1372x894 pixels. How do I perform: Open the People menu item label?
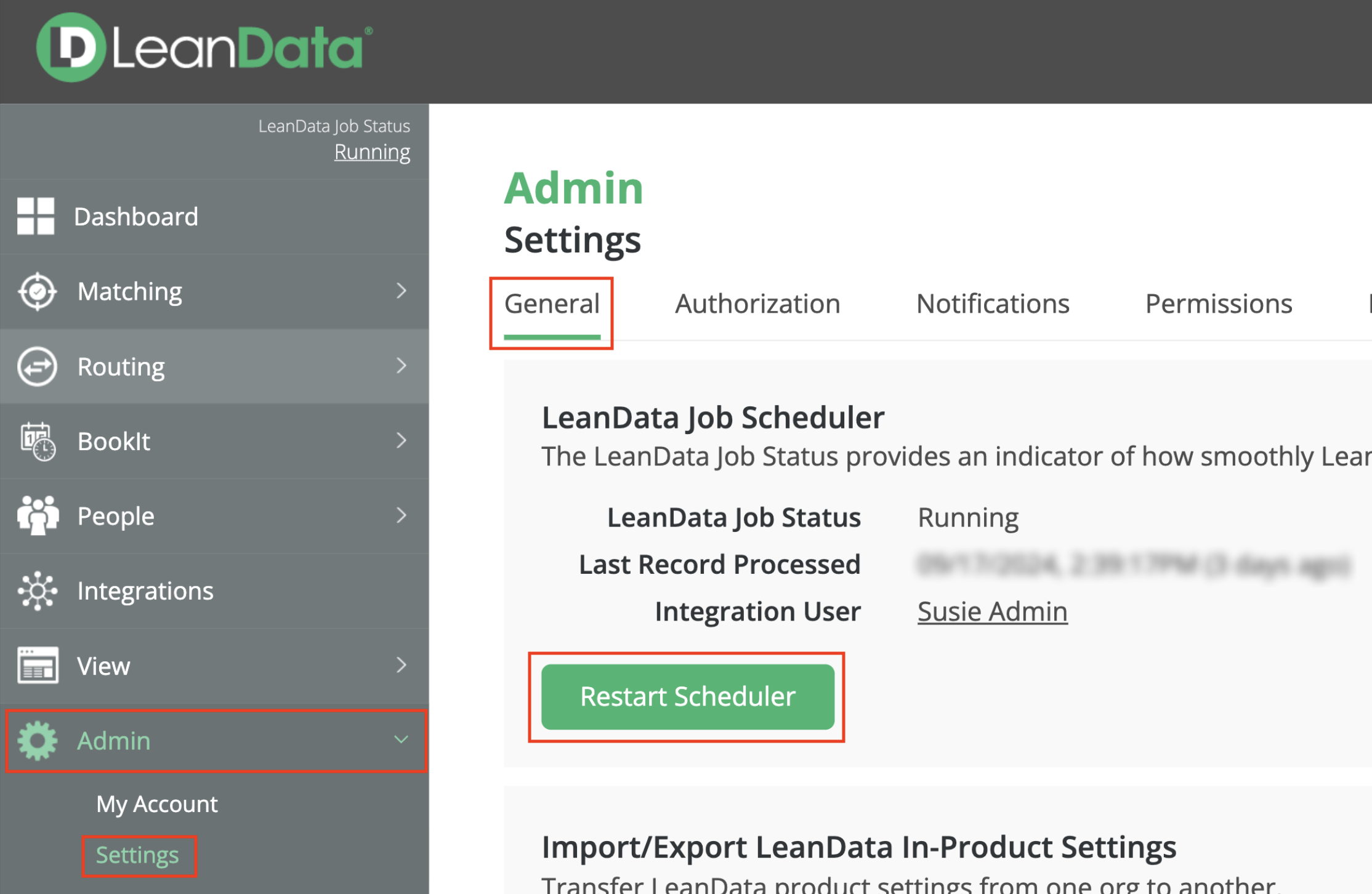click(116, 516)
